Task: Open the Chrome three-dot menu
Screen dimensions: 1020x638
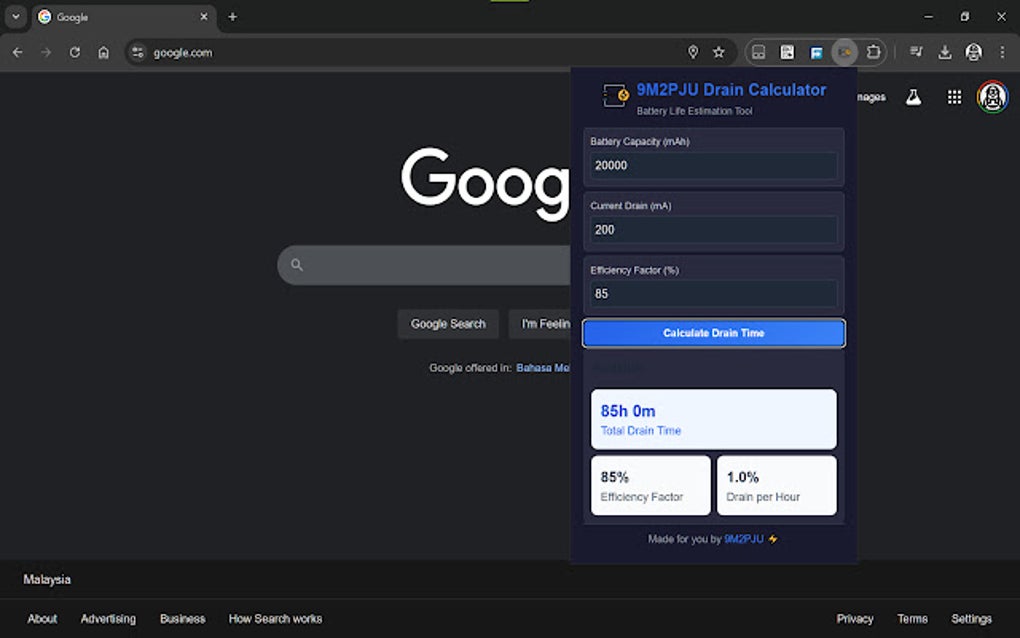Action: click(1002, 51)
